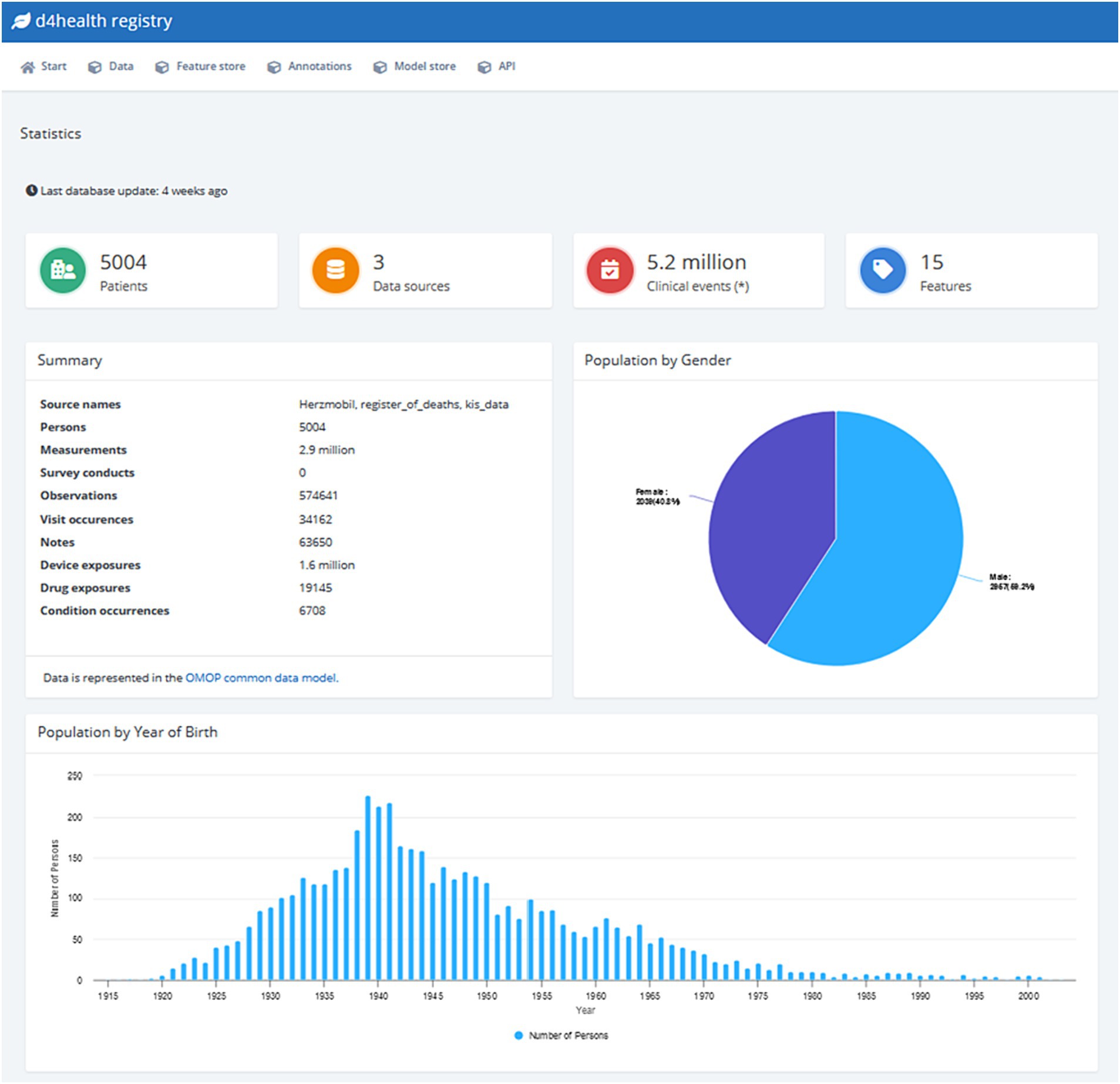1120x1084 pixels.
Task: Click the cube icon beside Annotations
Action: [x=274, y=67]
